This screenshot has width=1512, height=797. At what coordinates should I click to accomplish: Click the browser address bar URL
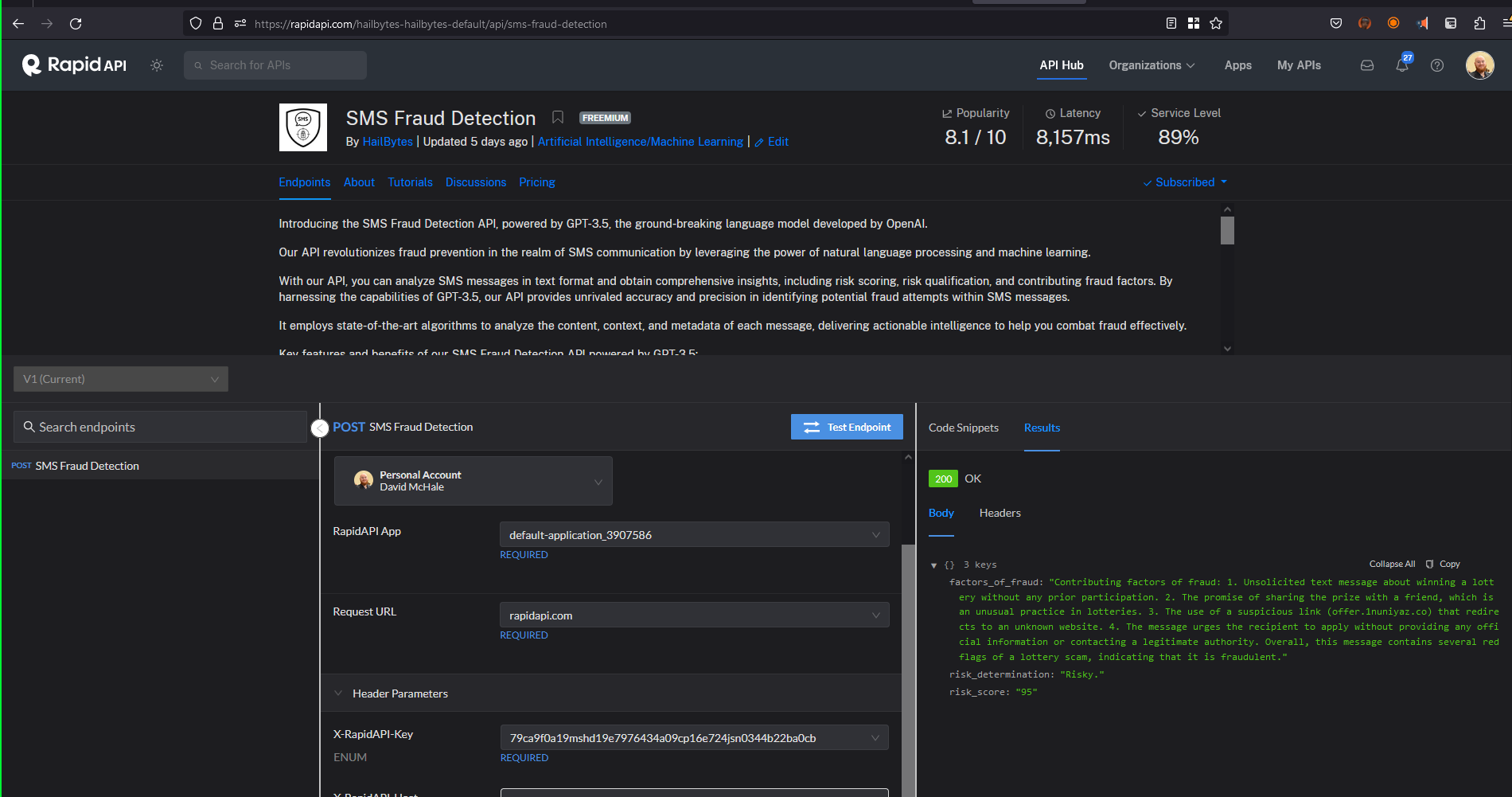pyautogui.click(x=431, y=24)
